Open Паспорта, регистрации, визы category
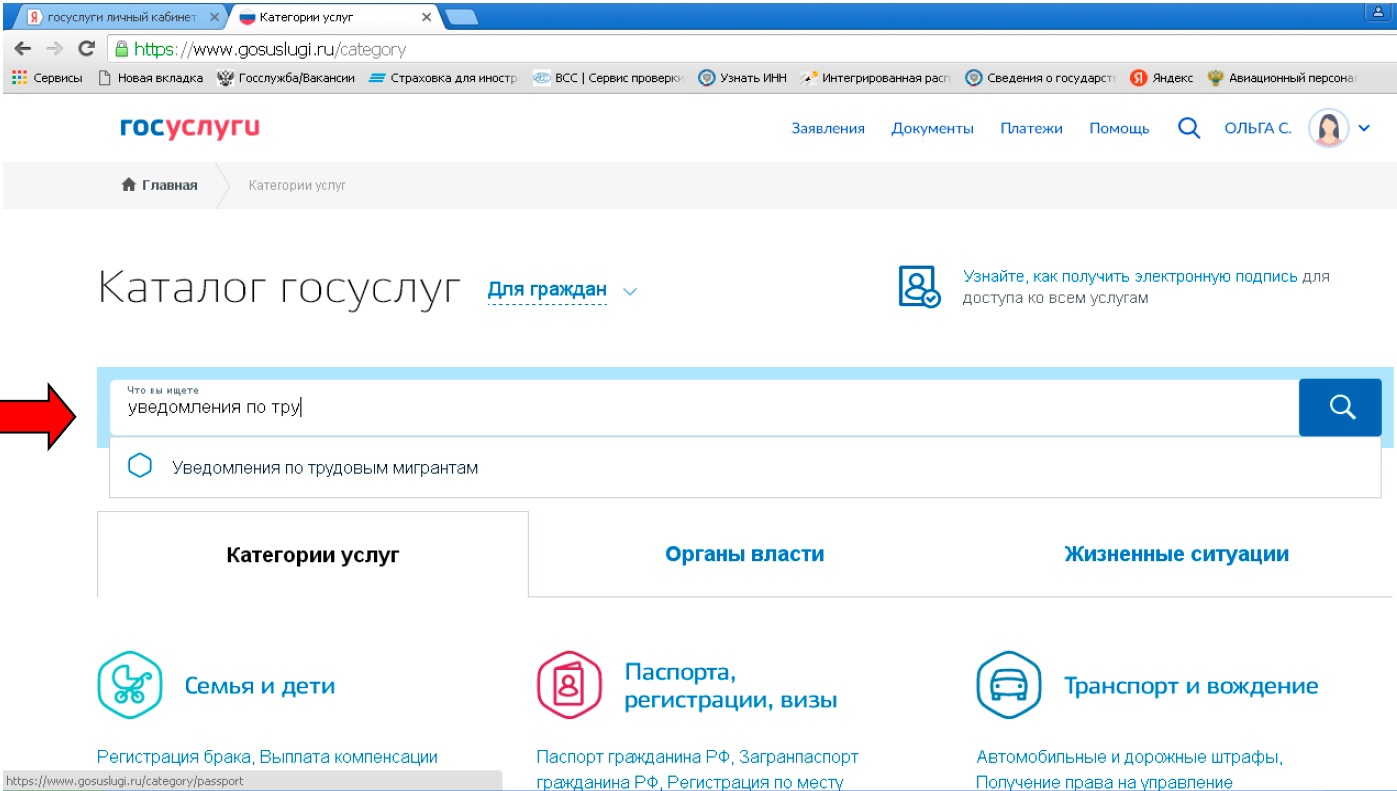The image size is (1397, 791). click(731, 686)
